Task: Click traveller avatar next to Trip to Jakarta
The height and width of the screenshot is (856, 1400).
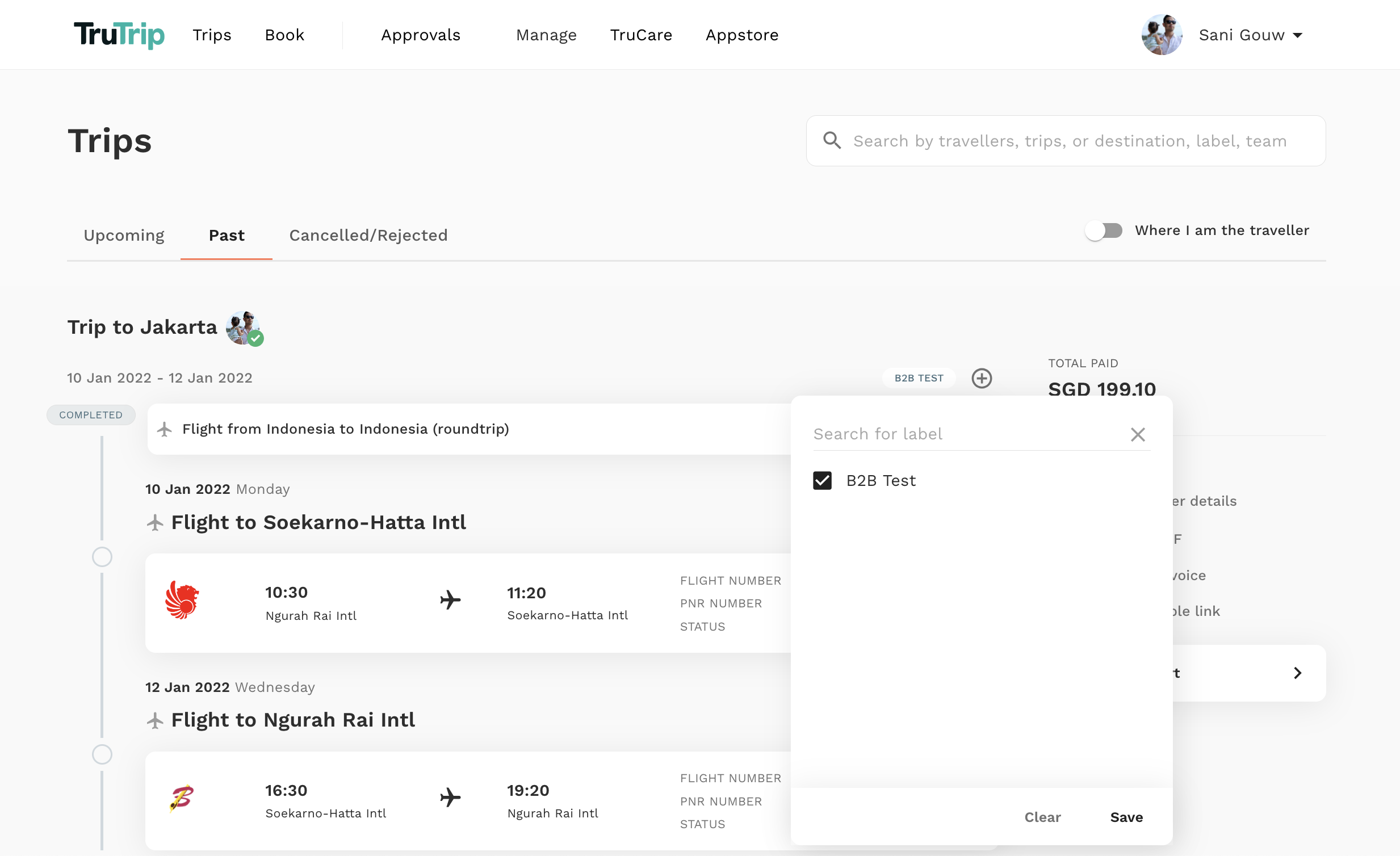Action: 244,328
